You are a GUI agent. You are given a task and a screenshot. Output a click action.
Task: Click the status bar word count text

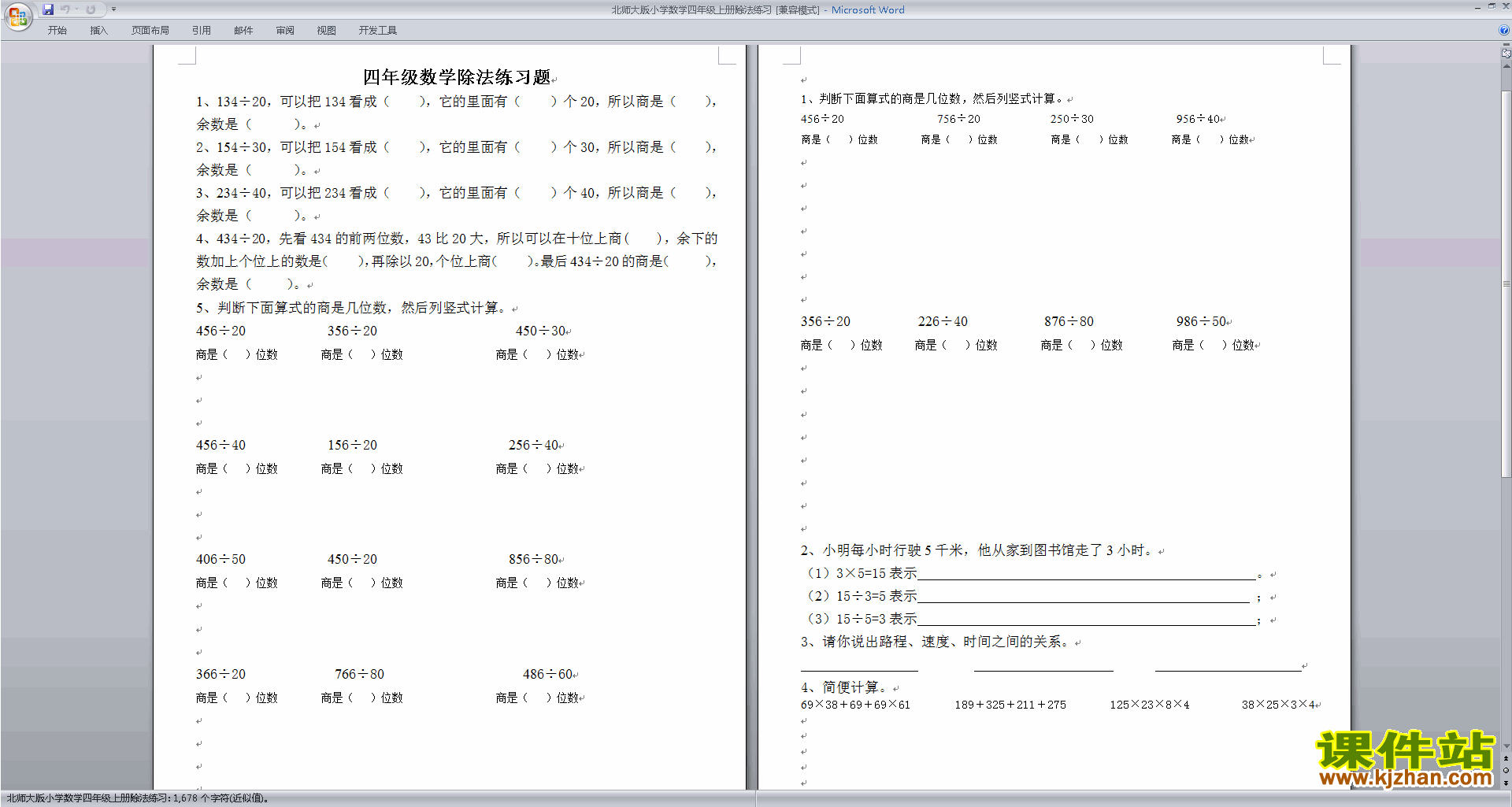coord(138,798)
